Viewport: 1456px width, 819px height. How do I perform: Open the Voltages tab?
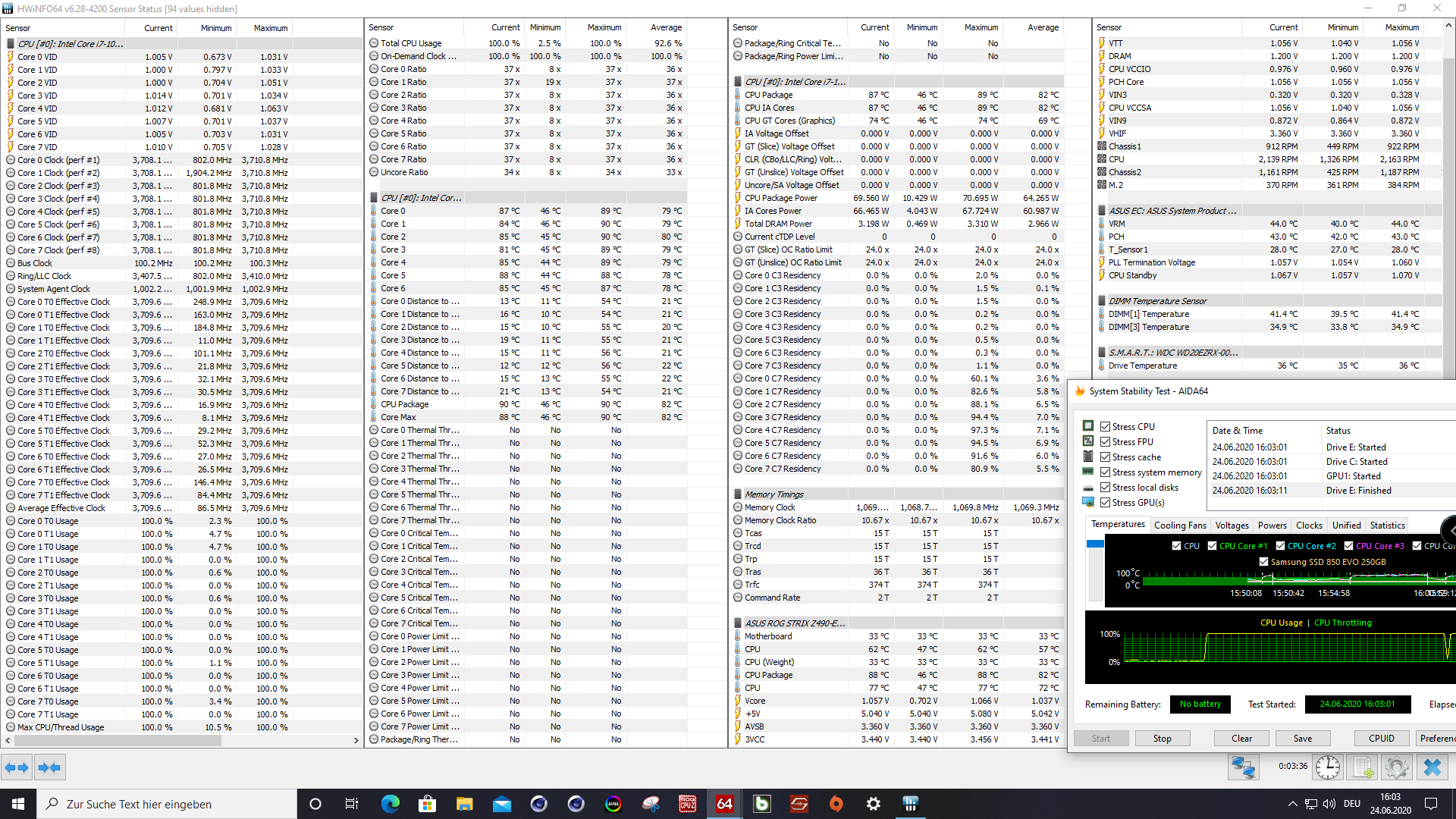1232,526
